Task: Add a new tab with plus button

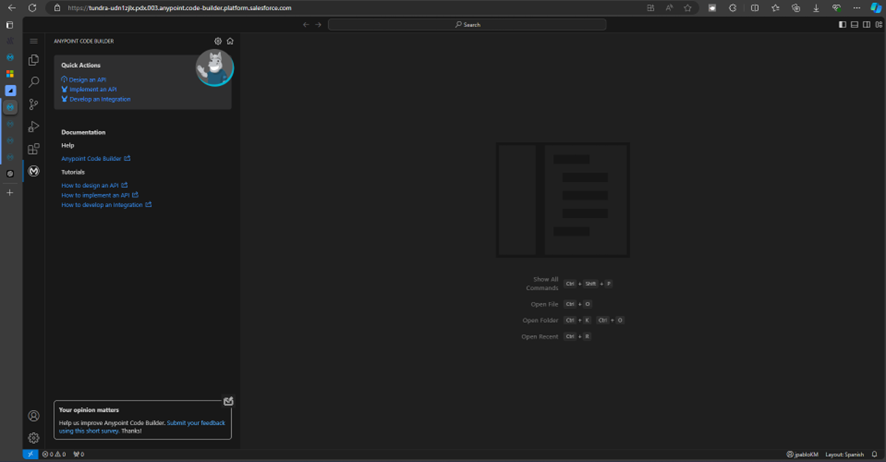Action: (x=10, y=193)
